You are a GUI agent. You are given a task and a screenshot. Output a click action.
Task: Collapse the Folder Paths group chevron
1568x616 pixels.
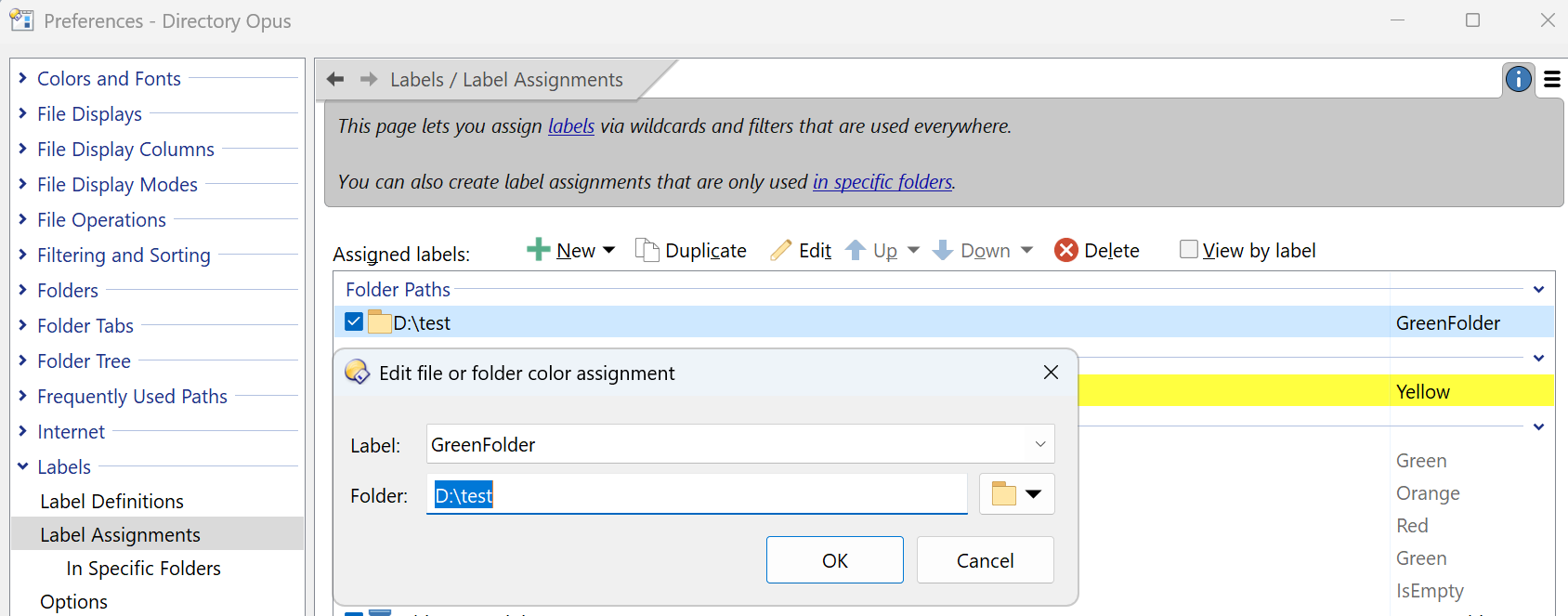1538,290
